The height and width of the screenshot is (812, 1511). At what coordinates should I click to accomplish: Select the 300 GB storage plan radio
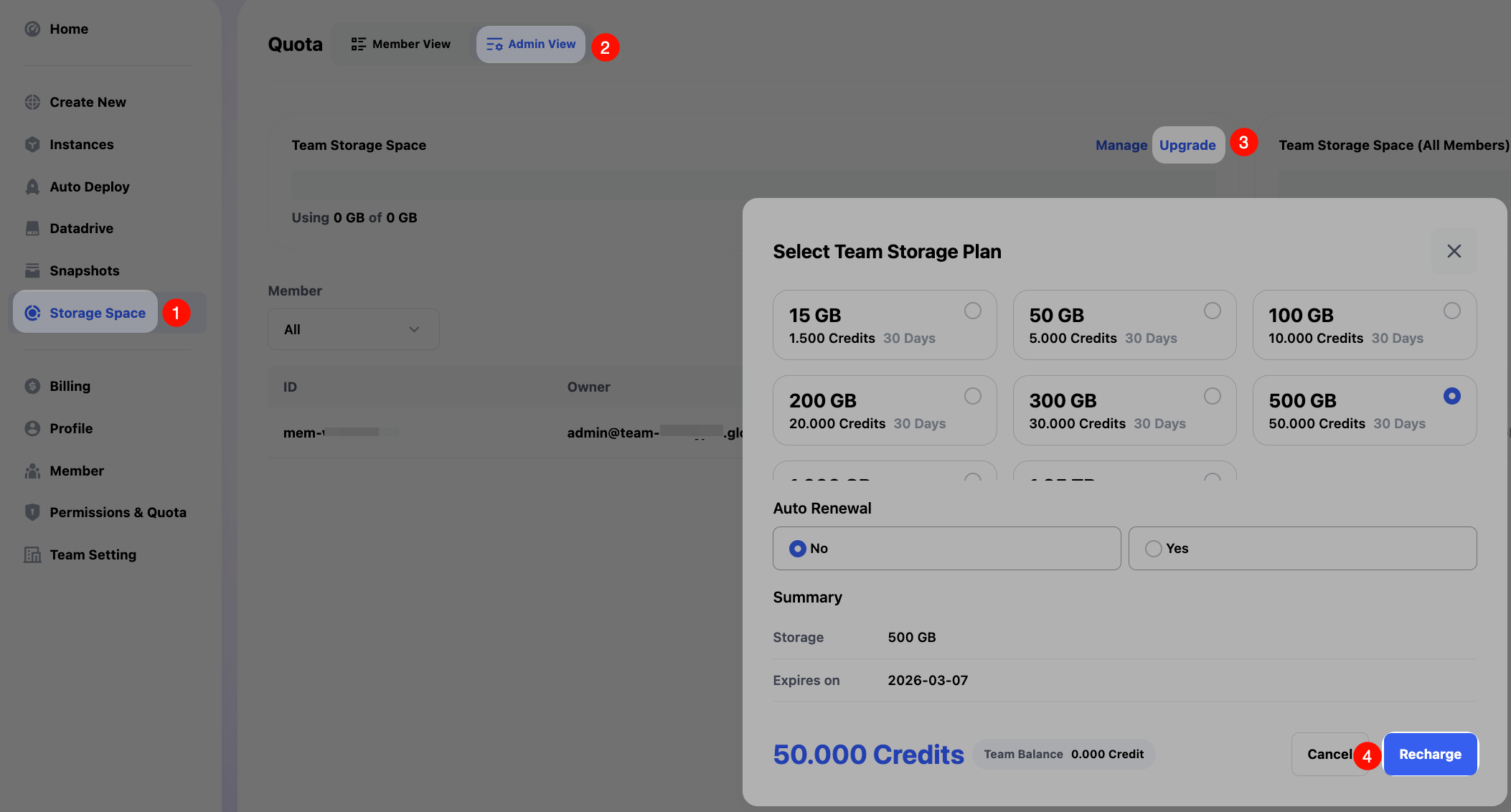(1212, 396)
